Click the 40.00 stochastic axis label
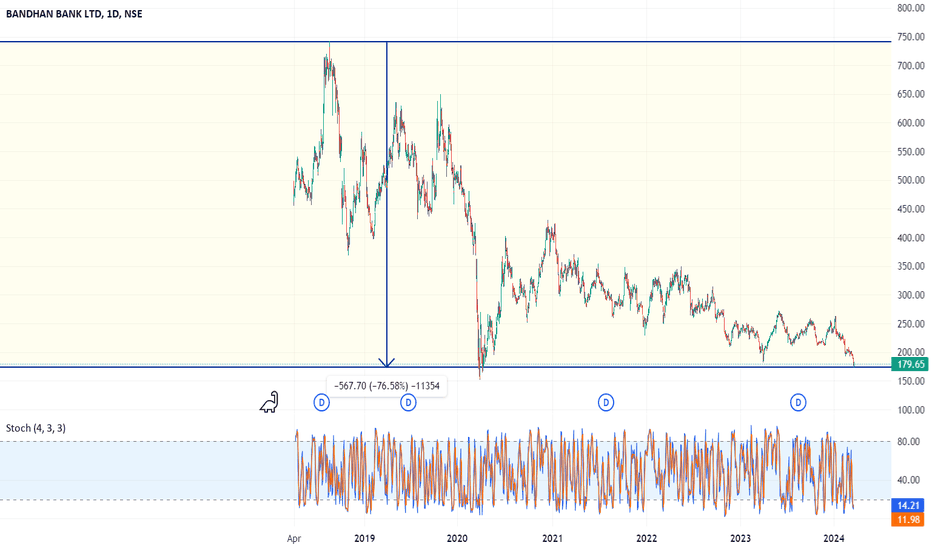 point(908,479)
